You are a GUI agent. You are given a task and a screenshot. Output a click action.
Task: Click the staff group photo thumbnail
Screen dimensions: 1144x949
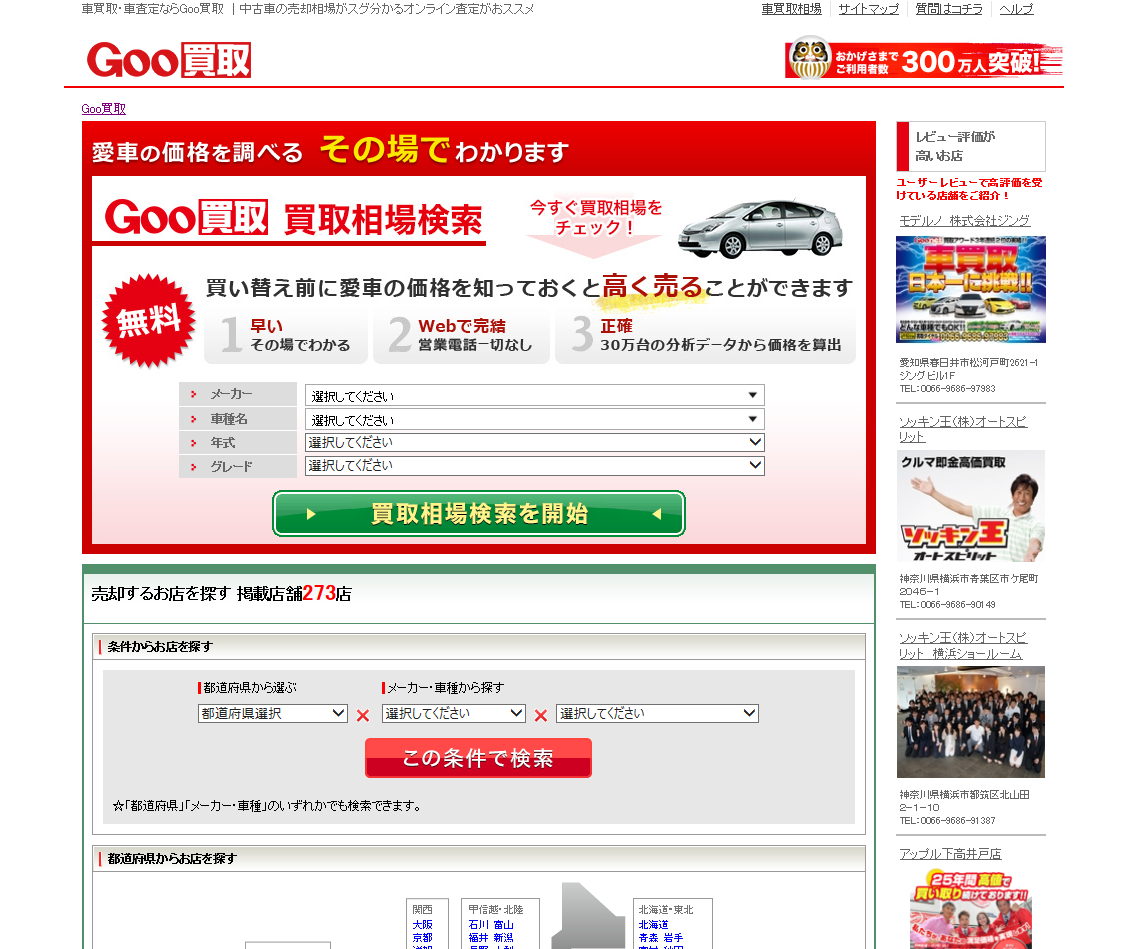click(x=971, y=722)
